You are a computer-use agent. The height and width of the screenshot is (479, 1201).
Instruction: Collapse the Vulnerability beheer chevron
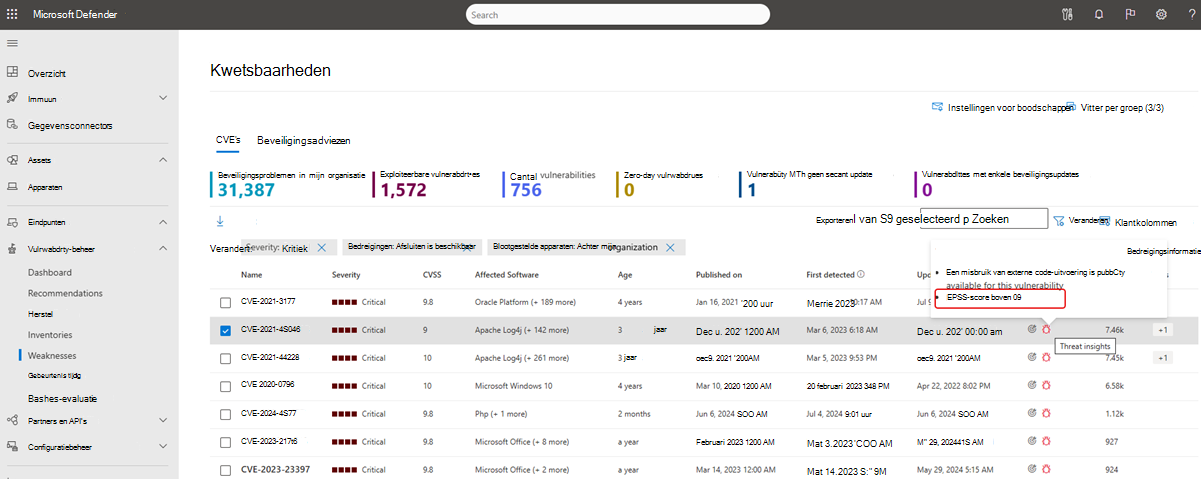coord(163,248)
